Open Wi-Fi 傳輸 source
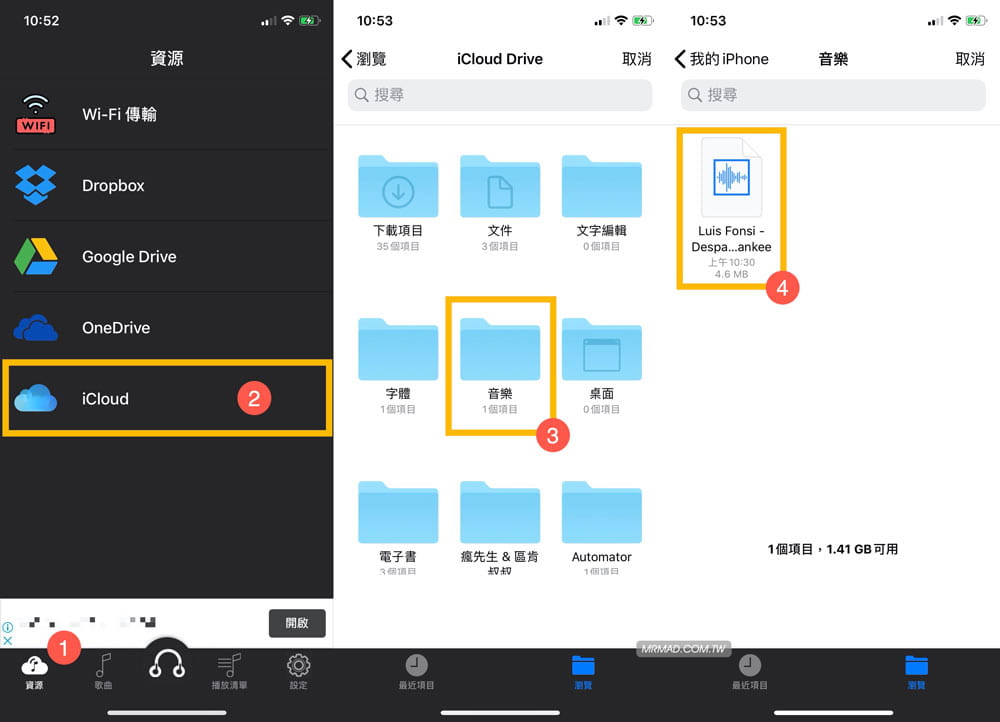1000x722 pixels. (166, 115)
